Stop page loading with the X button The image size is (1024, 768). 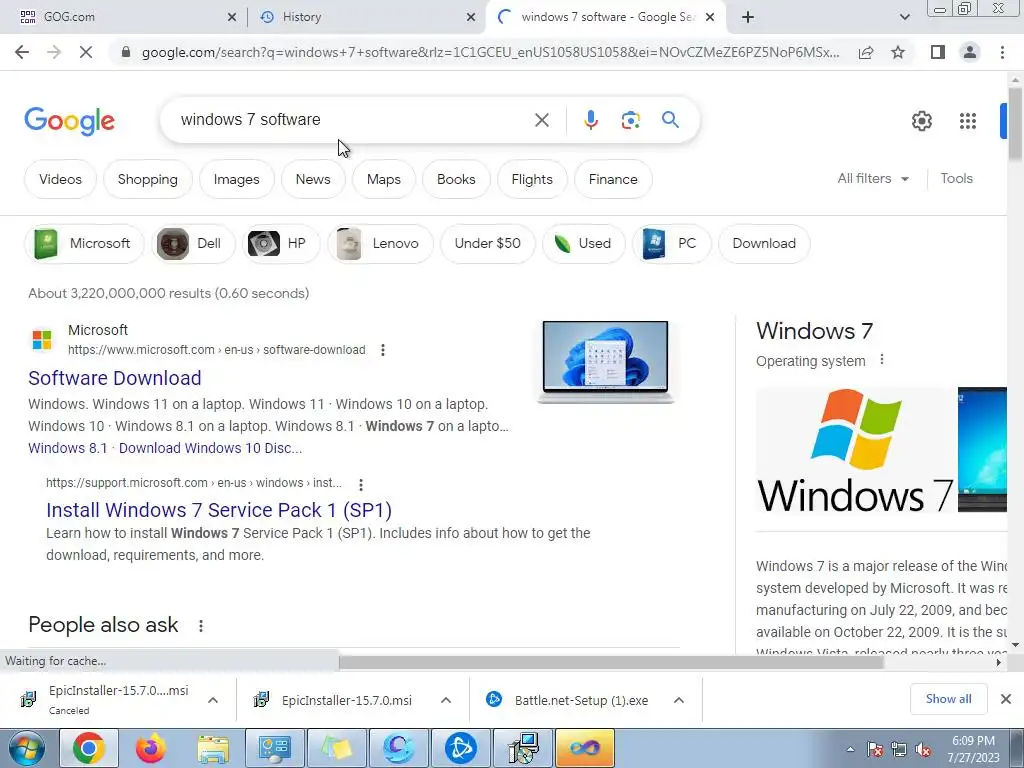tap(86, 52)
